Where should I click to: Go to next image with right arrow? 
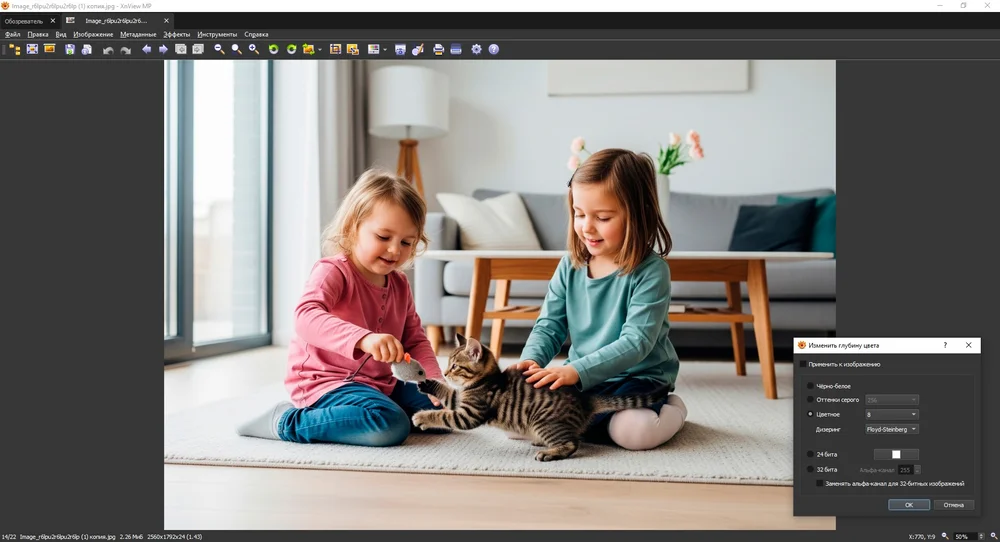163,49
